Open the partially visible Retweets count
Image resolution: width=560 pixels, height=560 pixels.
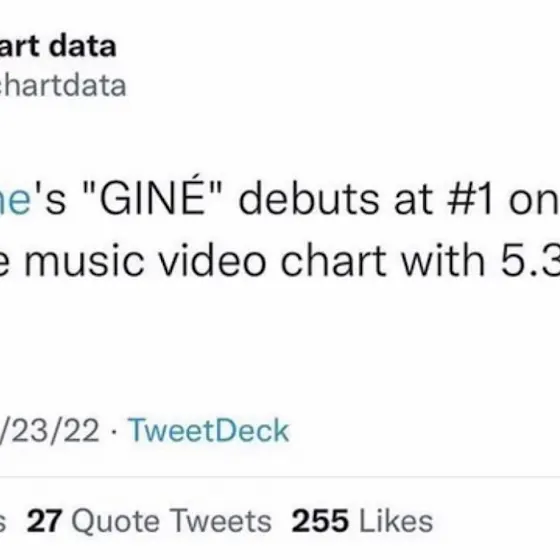pyautogui.click(x=3, y=522)
